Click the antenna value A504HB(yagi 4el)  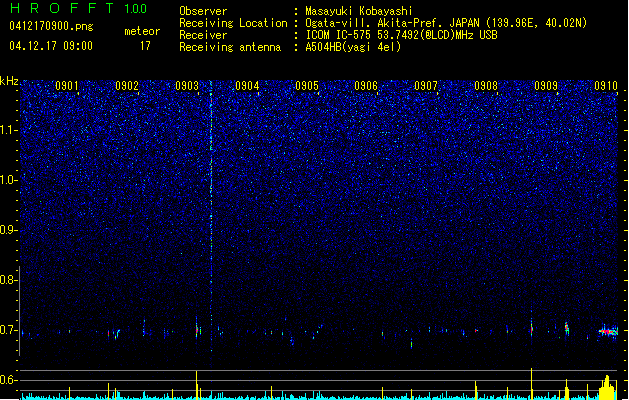[353, 47]
